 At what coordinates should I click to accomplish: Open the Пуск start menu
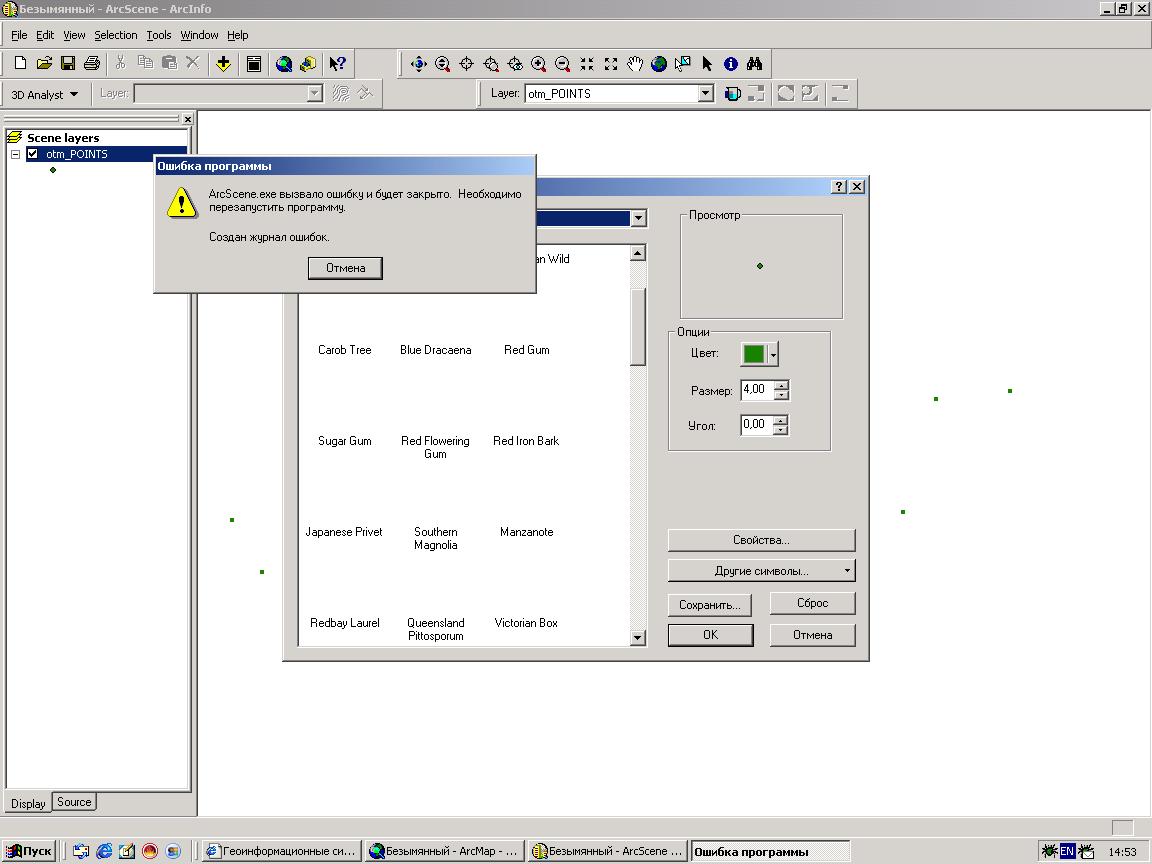30,851
